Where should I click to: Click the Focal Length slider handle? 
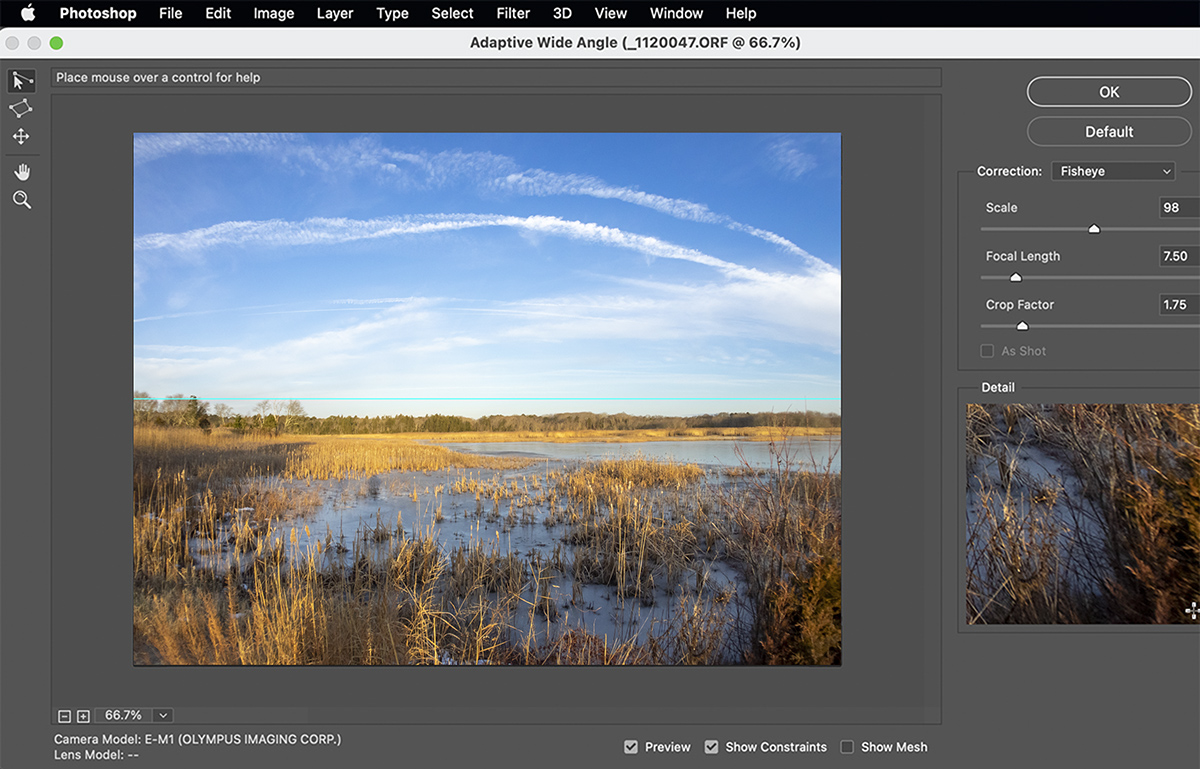(x=1016, y=278)
